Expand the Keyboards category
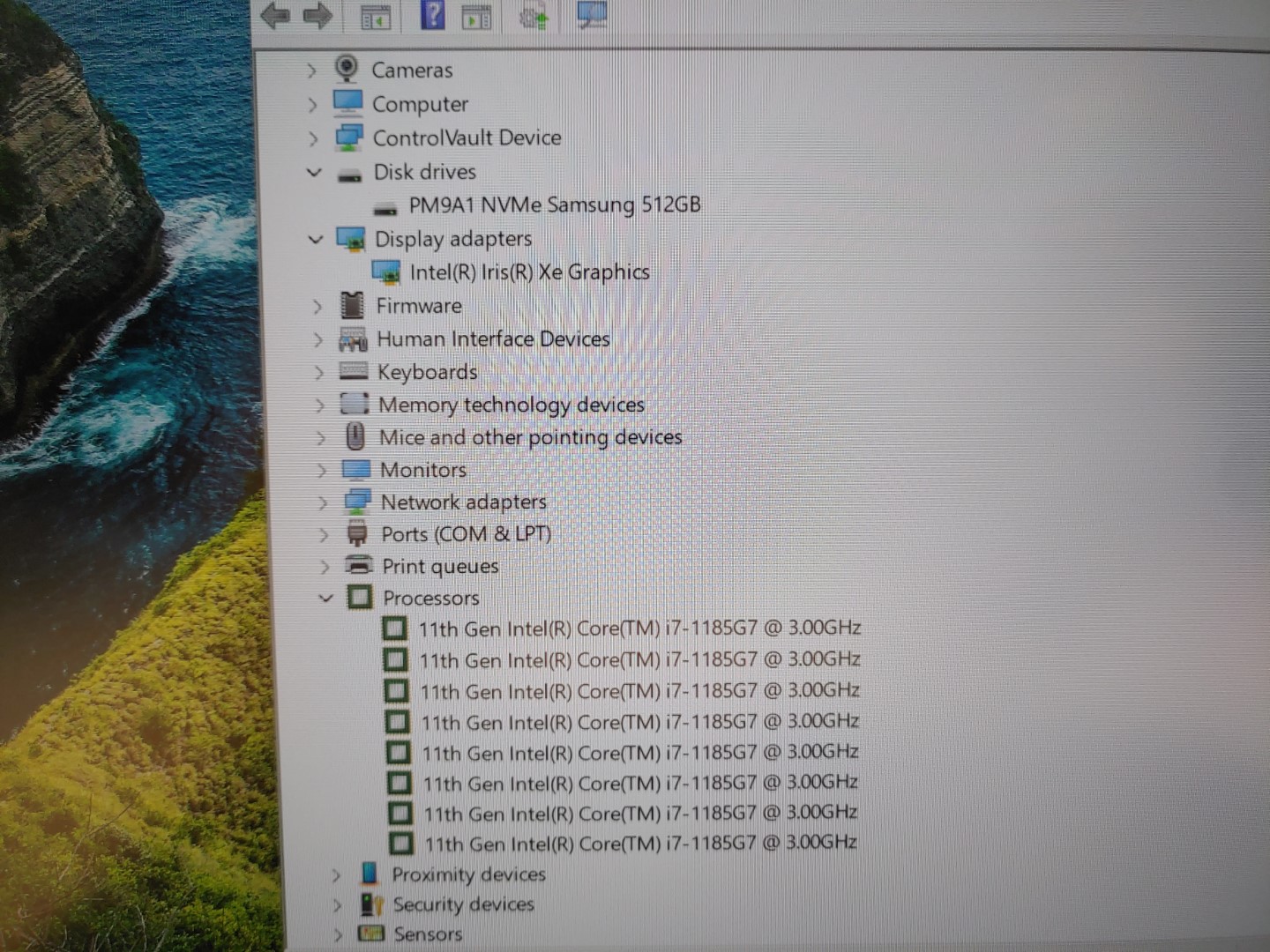The image size is (1270, 952). [x=319, y=372]
